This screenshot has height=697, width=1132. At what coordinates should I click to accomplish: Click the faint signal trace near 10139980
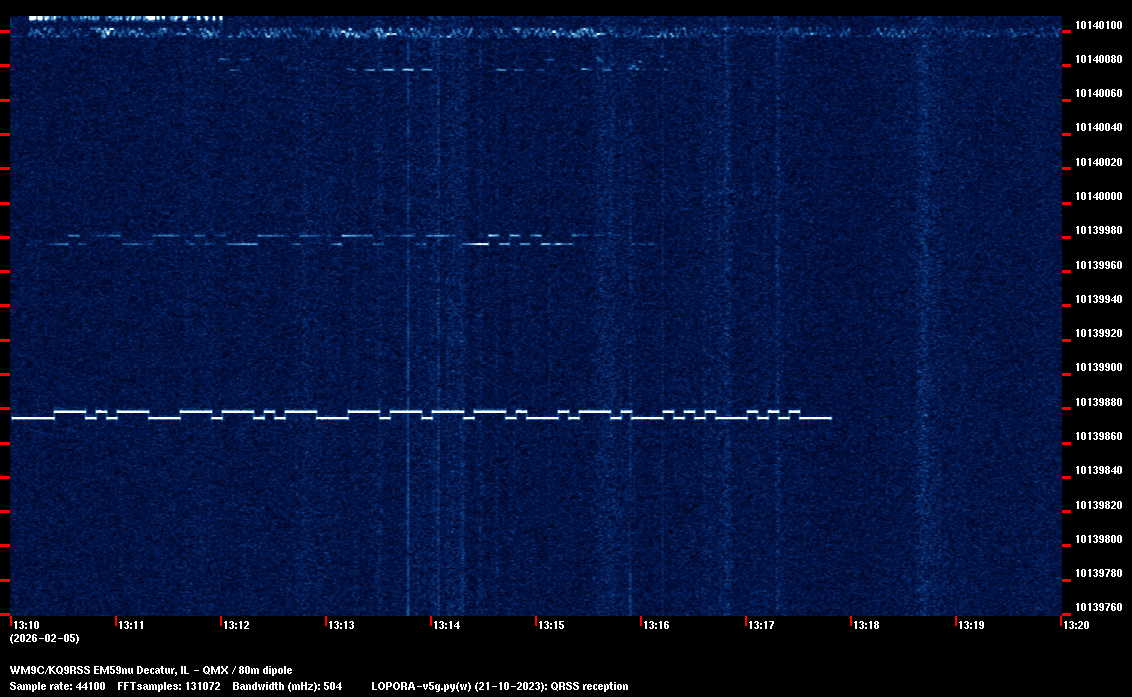(300, 239)
